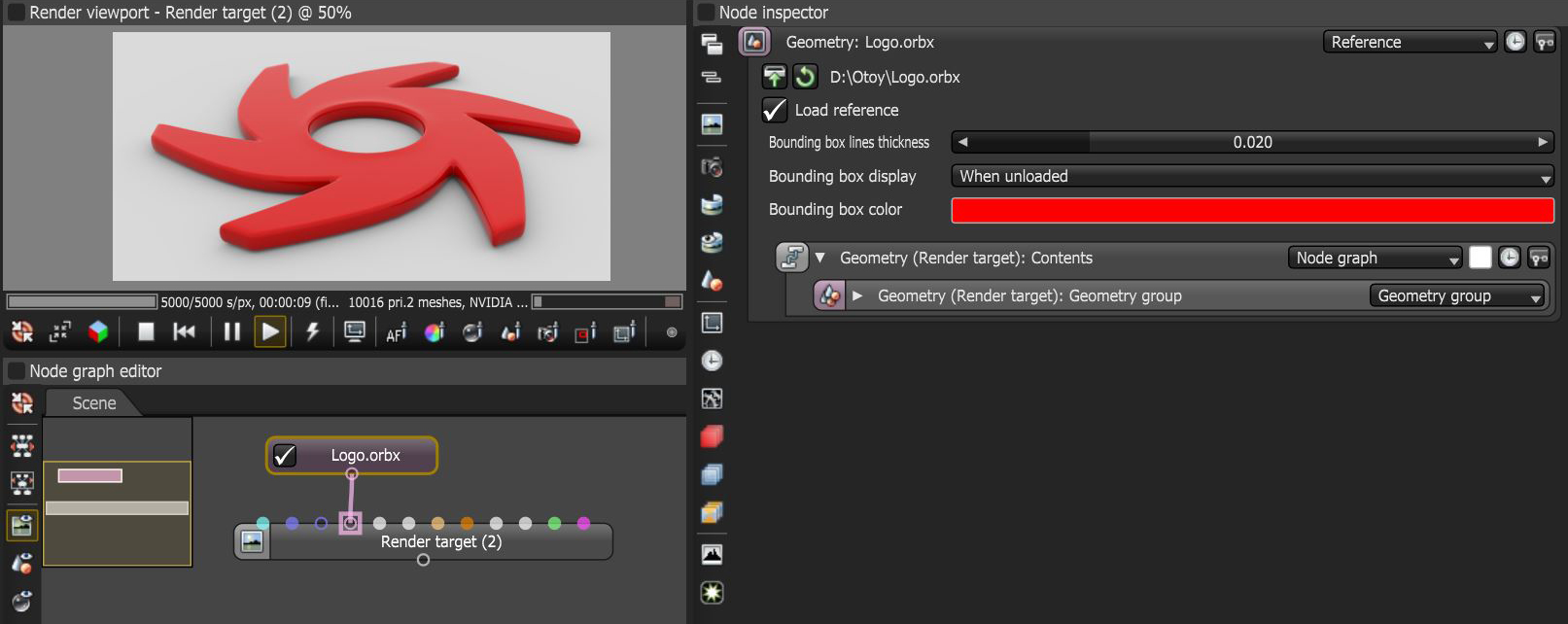The width and height of the screenshot is (1568, 624).
Task: Select the film region picker icon
Action: (x=624, y=332)
